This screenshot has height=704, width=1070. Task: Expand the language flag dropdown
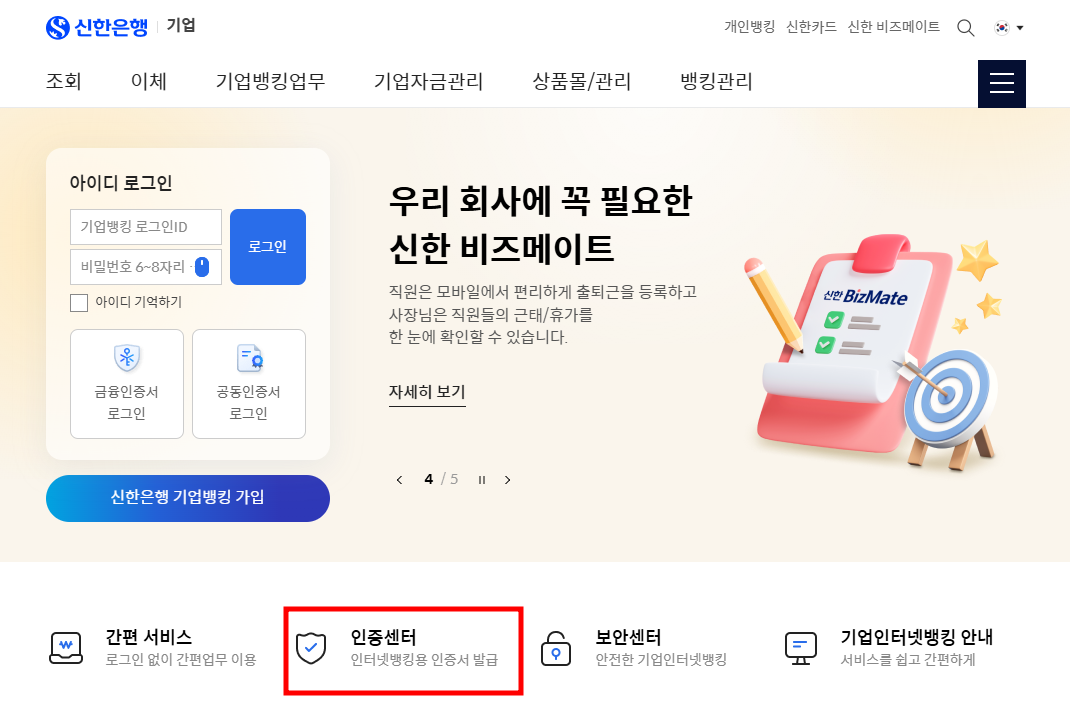click(1009, 28)
